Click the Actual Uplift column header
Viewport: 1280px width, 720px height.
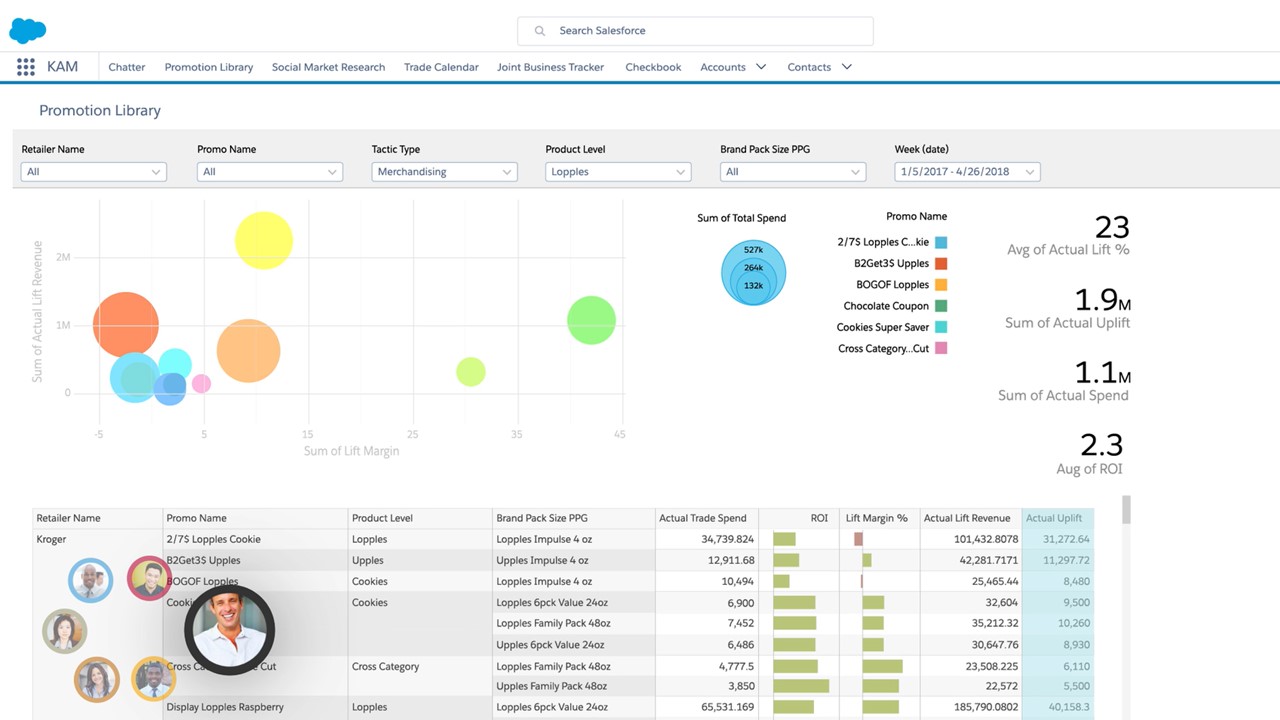[x=1058, y=518]
